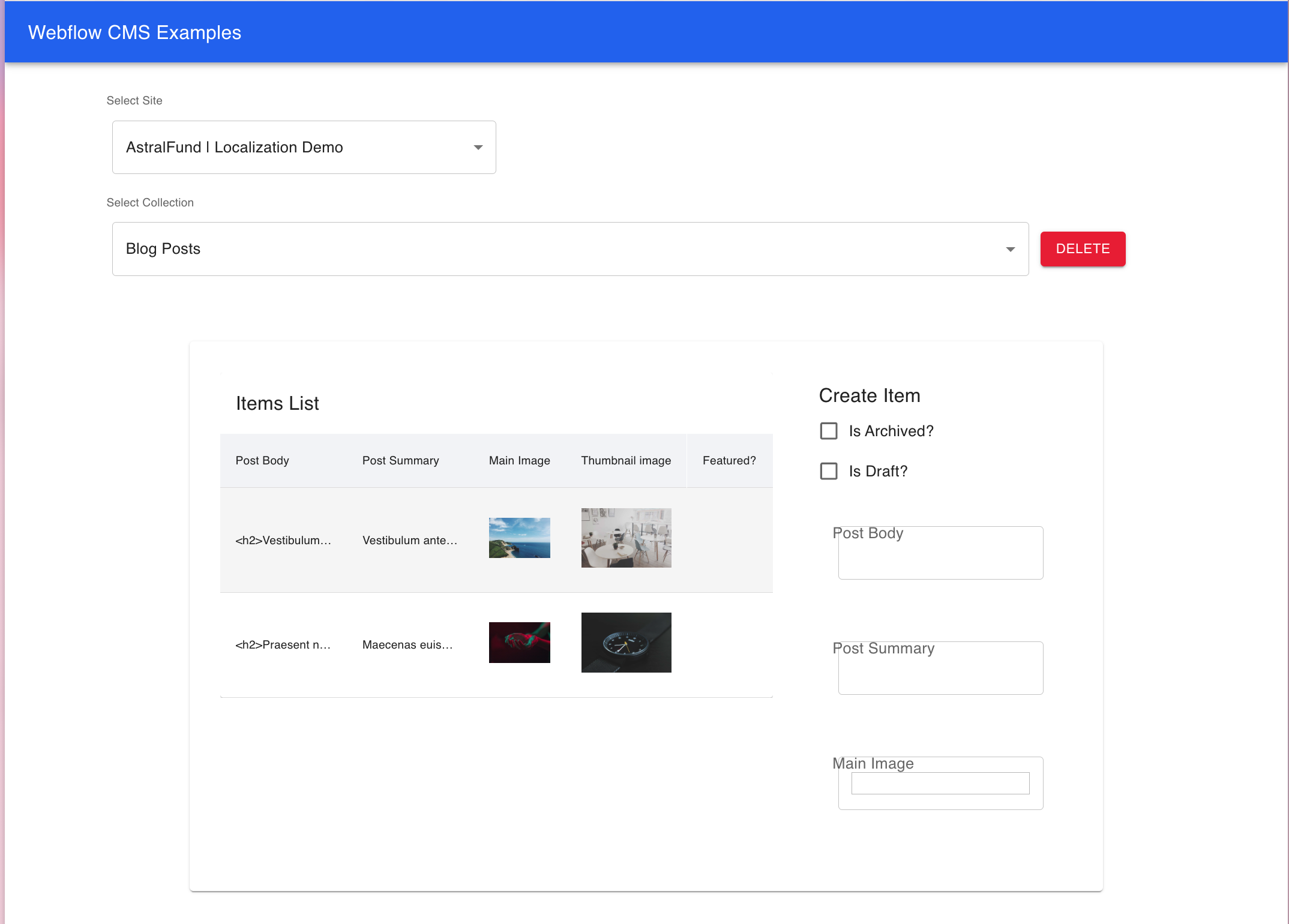Select the Main Image column header
The image size is (1289, 924).
[519, 460]
